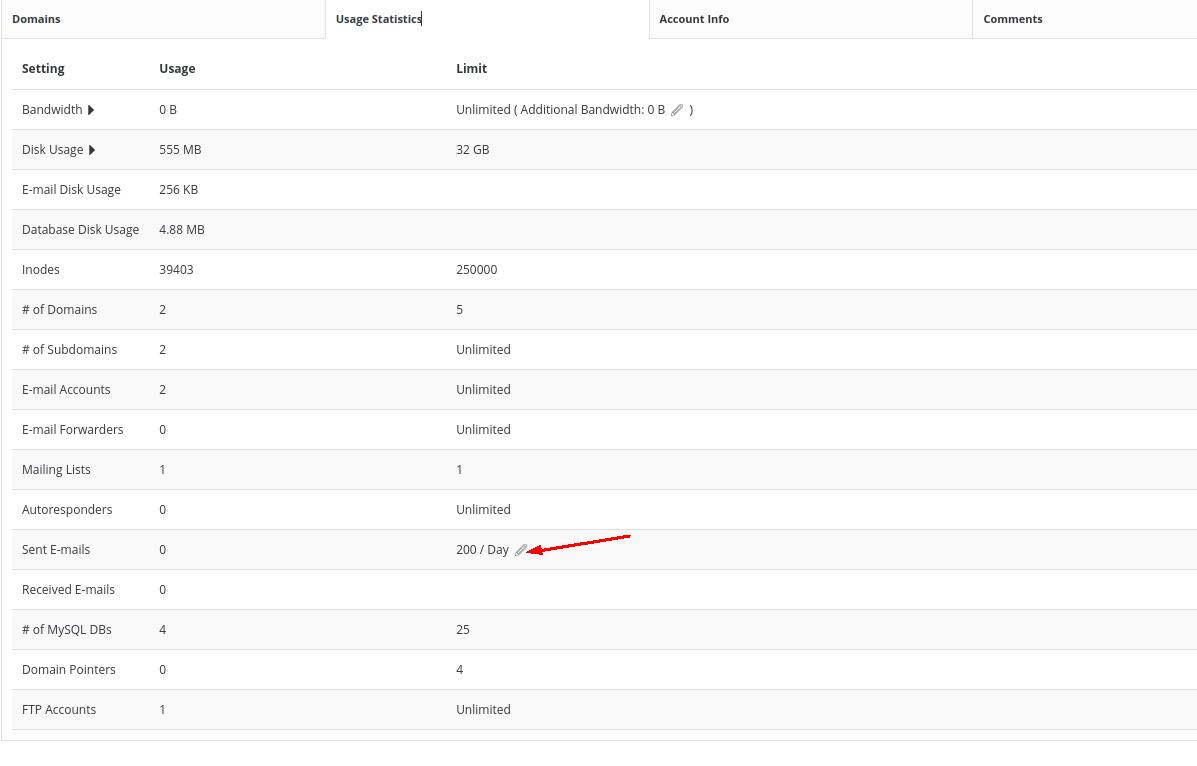This screenshot has width=1197, height=766.
Task: Edit the Additional Bandwidth pencil icon
Action: (x=677, y=110)
